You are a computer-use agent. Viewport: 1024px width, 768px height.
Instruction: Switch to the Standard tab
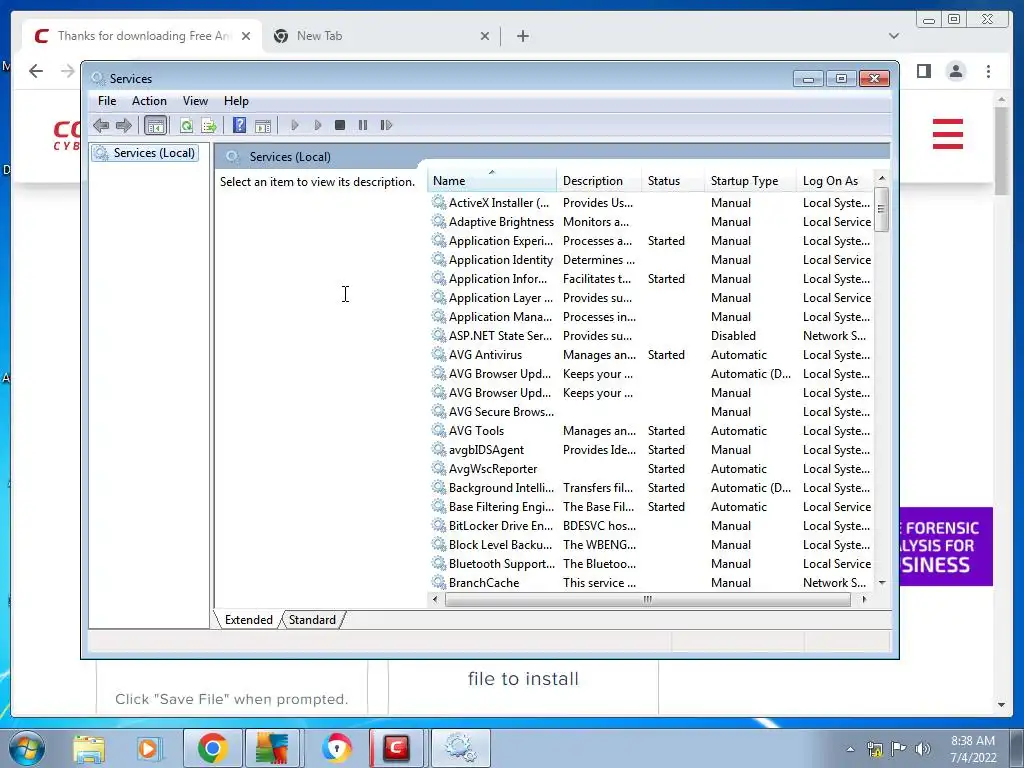point(312,620)
